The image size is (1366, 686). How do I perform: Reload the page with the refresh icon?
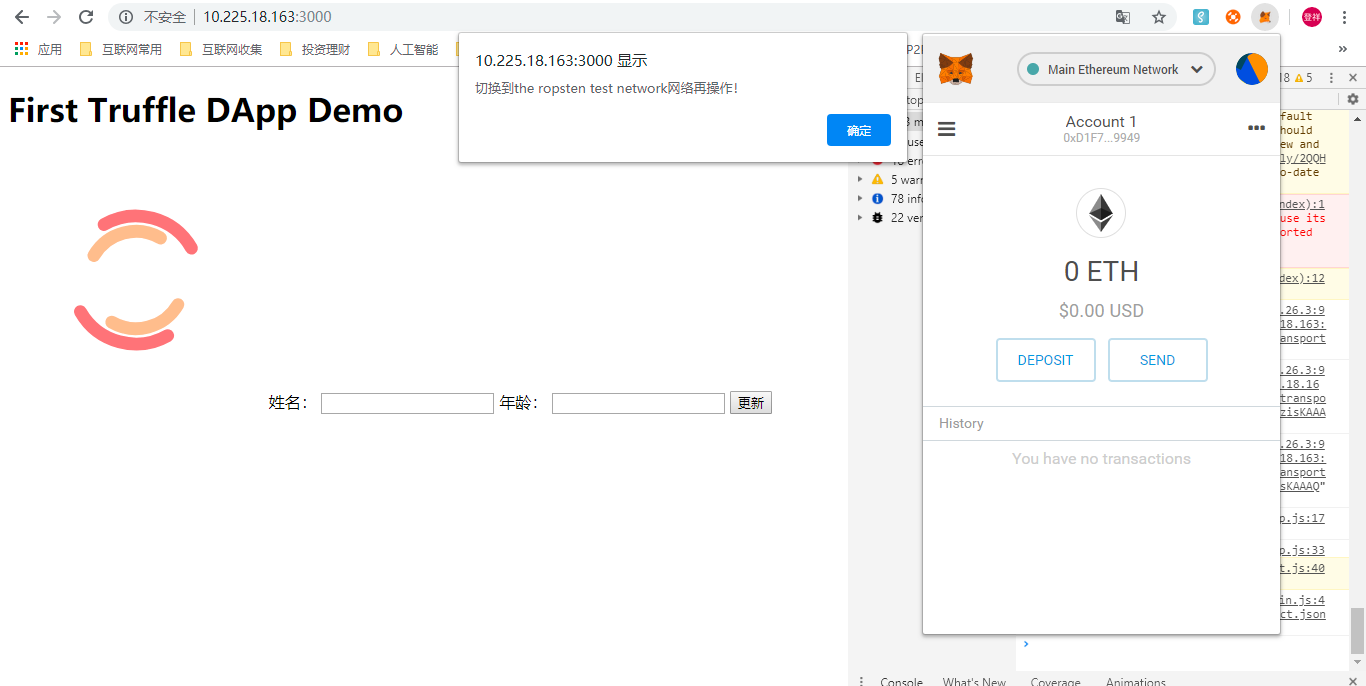pyautogui.click(x=86, y=17)
